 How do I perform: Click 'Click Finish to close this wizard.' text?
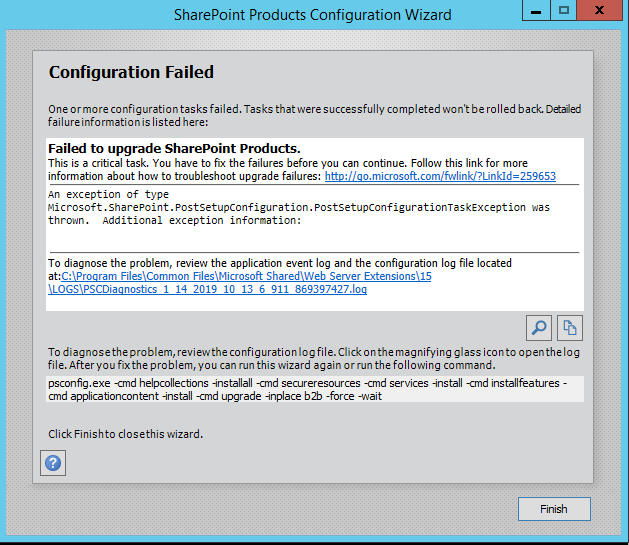point(126,434)
